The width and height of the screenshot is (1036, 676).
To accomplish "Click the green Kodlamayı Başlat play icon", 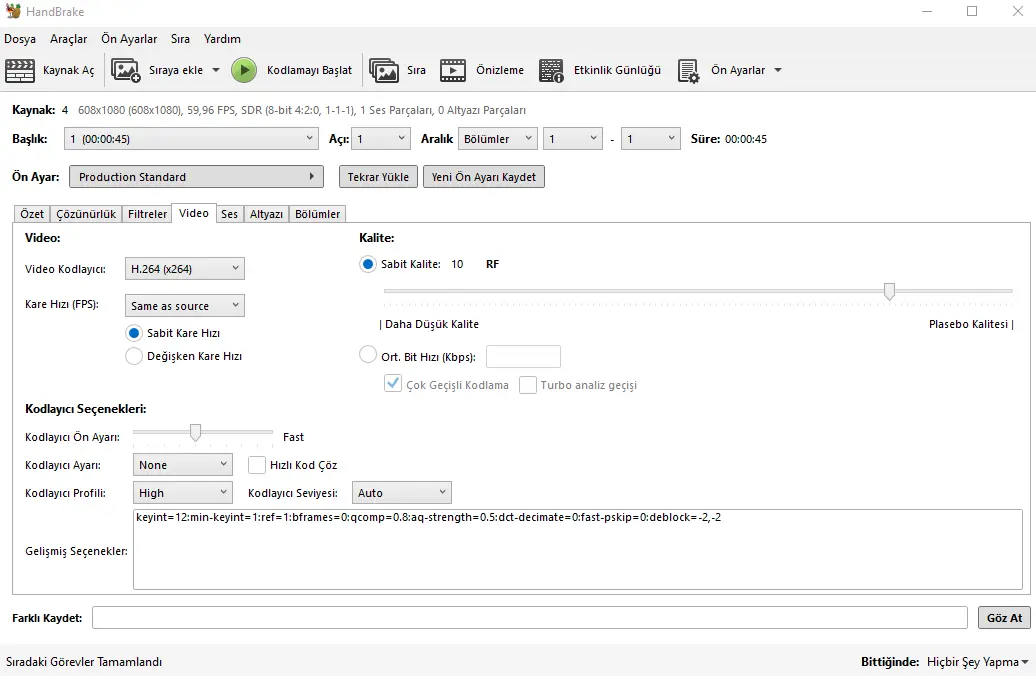I will 244,70.
